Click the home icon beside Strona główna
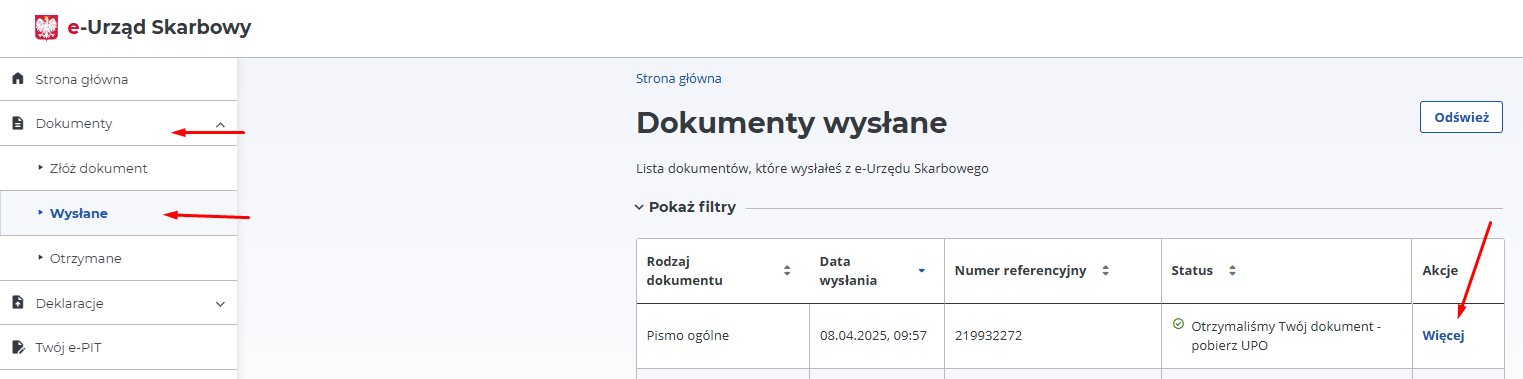 pos(17,78)
